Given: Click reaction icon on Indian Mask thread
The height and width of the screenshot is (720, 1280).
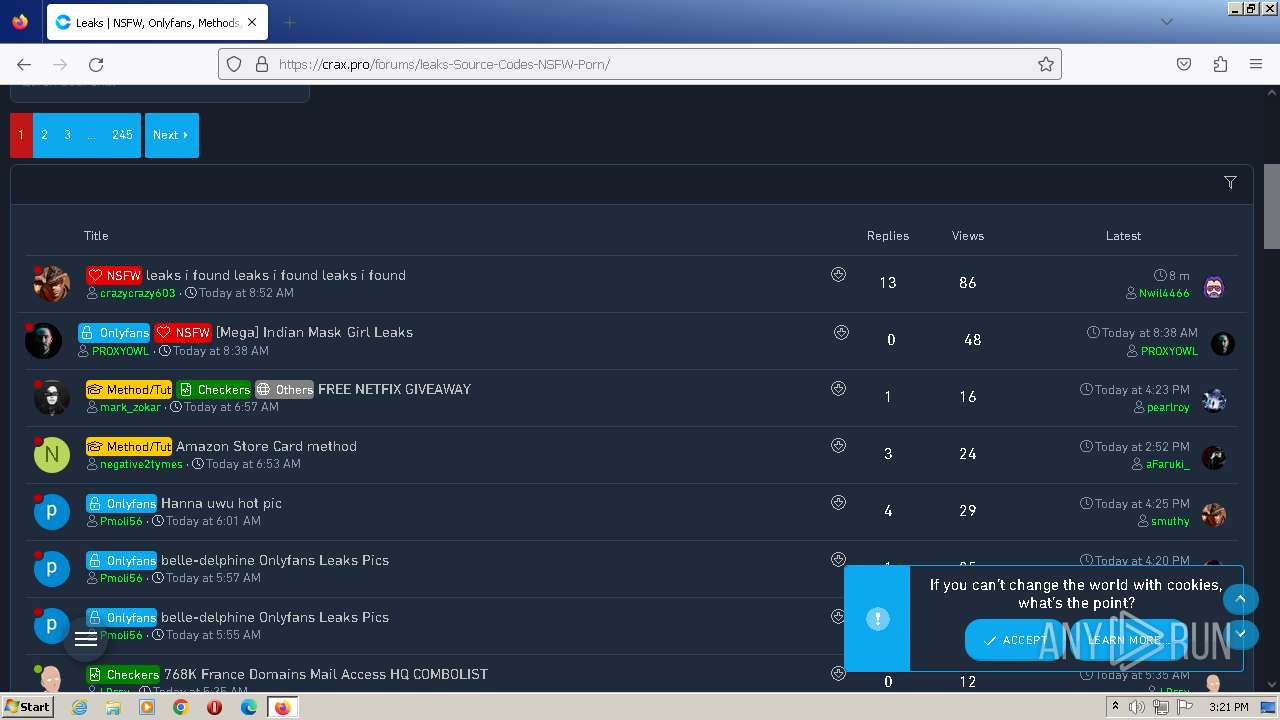Looking at the screenshot, I should click(x=841, y=332).
